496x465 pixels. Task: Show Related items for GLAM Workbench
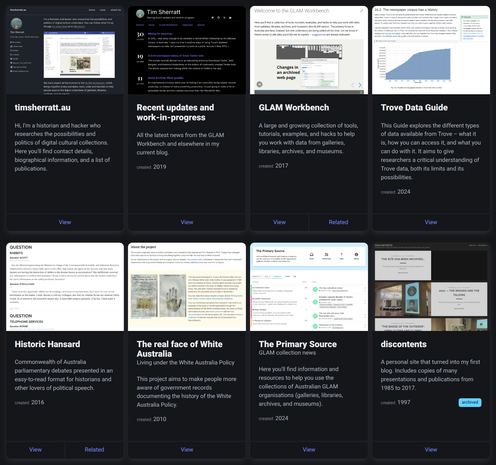(338, 222)
